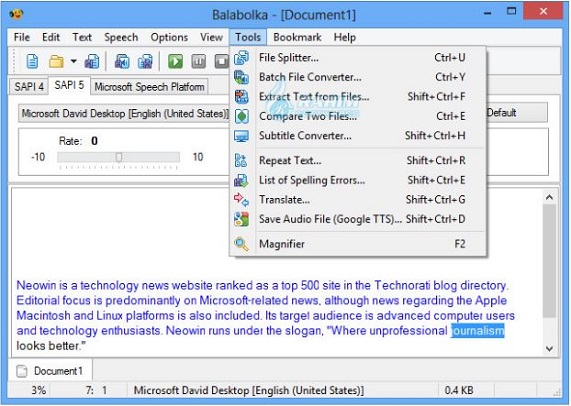Click the Balabolka app icon in title bar
The image size is (571, 406).
[x=16, y=14]
